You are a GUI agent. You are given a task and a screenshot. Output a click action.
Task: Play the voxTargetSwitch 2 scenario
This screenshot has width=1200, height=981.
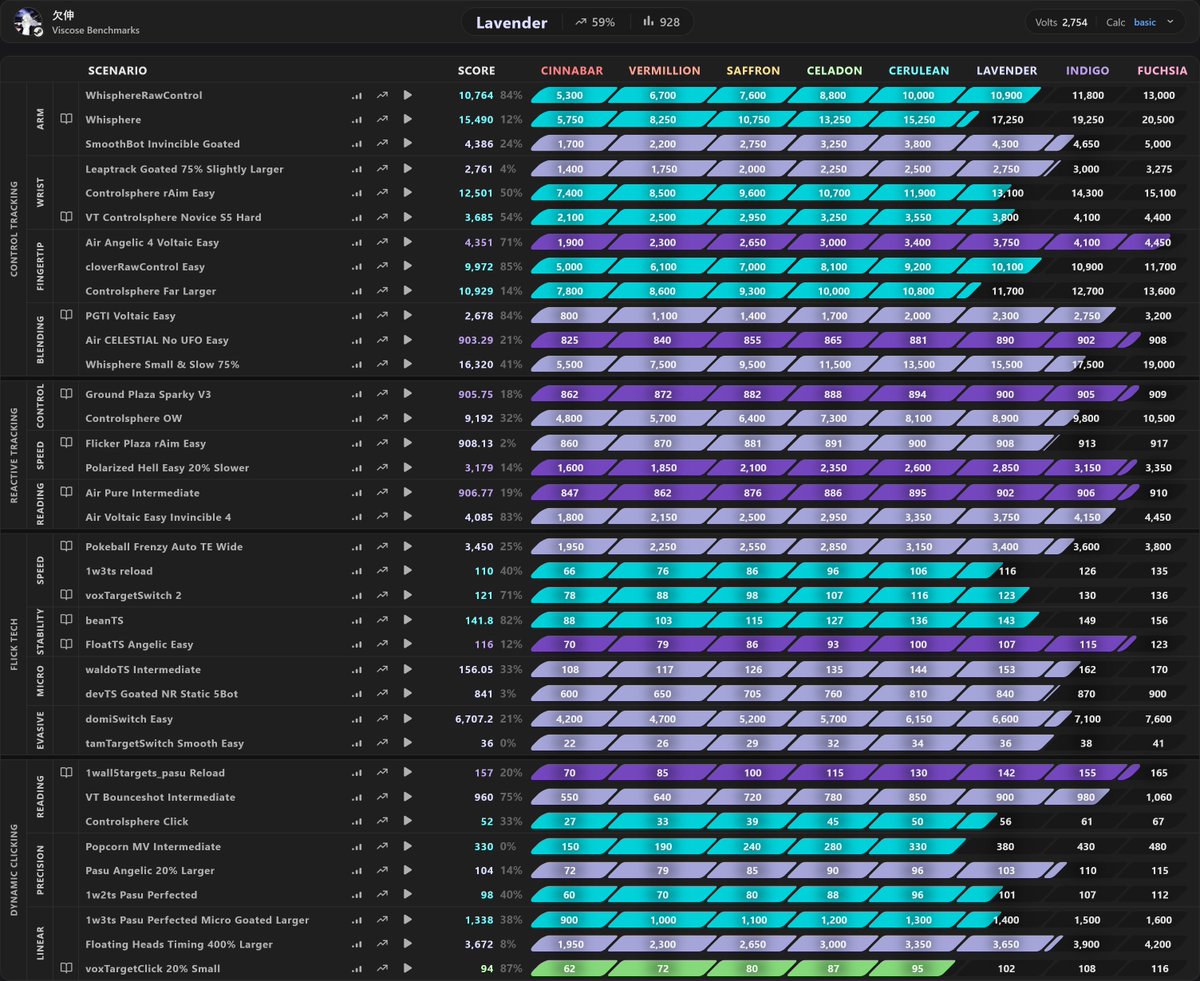coord(407,596)
